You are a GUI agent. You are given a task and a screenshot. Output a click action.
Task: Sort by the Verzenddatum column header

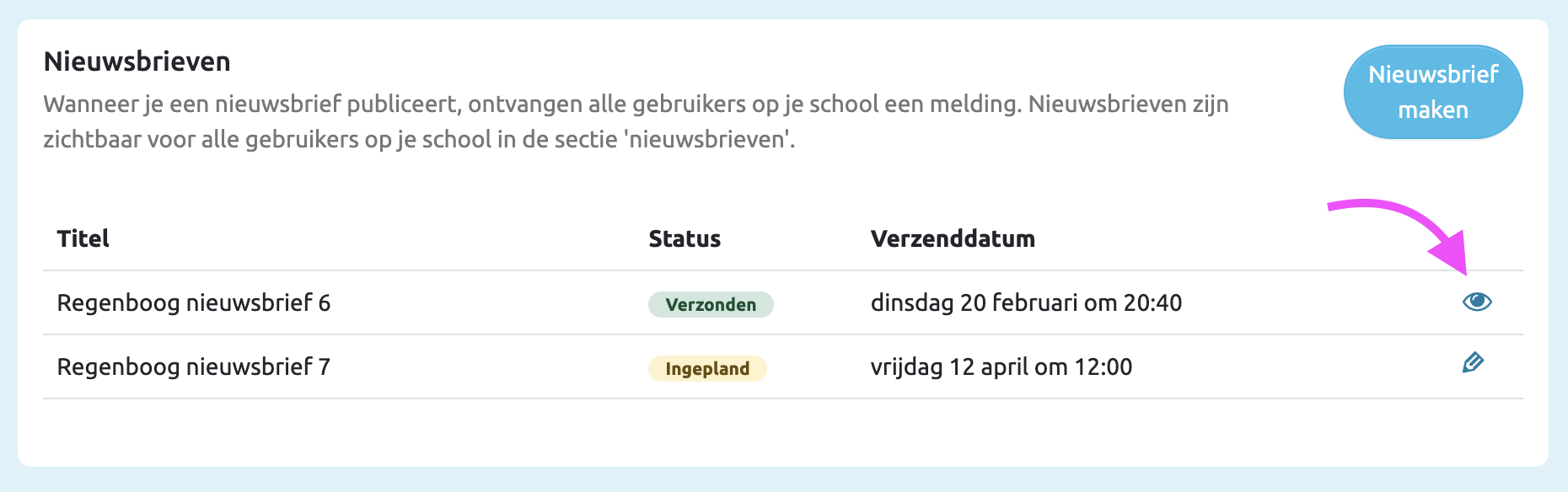click(x=952, y=238)
